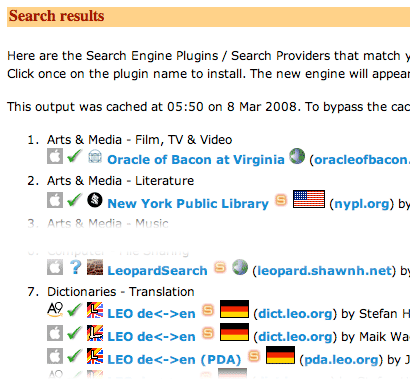Click the LeopardSearch thumbnail favicon
This screenshot has width=410, height=392.
[95, 267]
